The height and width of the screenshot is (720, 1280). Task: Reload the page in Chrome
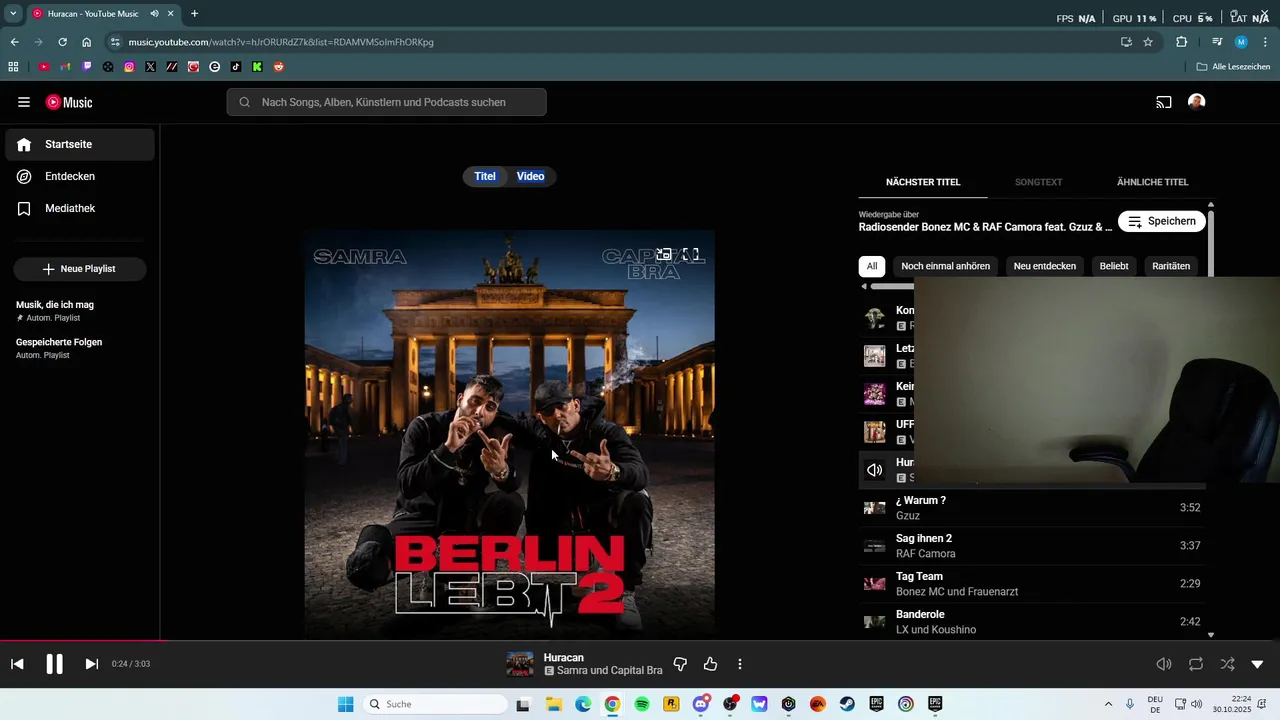(62, 42)
